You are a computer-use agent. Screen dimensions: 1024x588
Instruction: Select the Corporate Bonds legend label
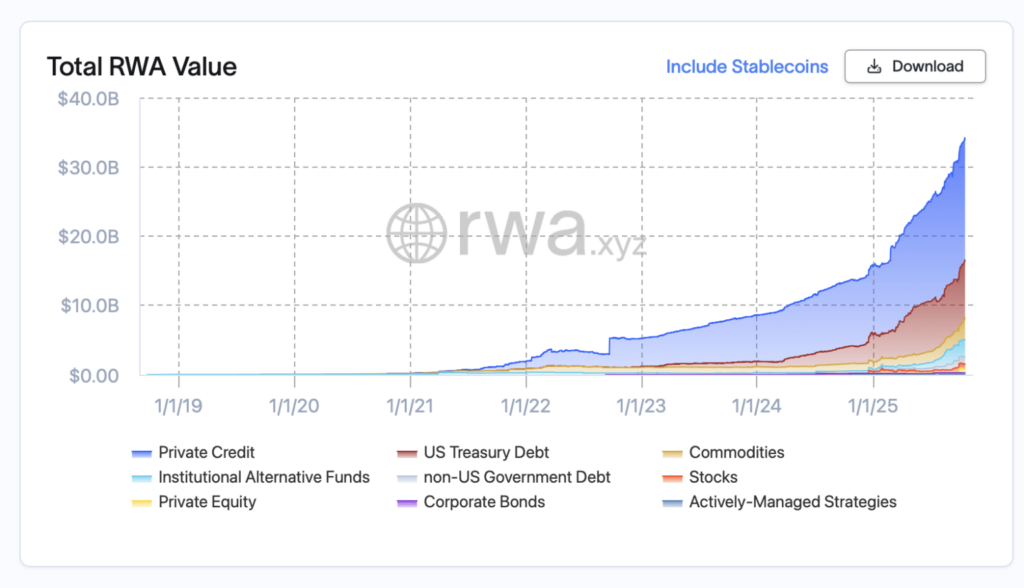pyautogui.click(x=484, y=502)
